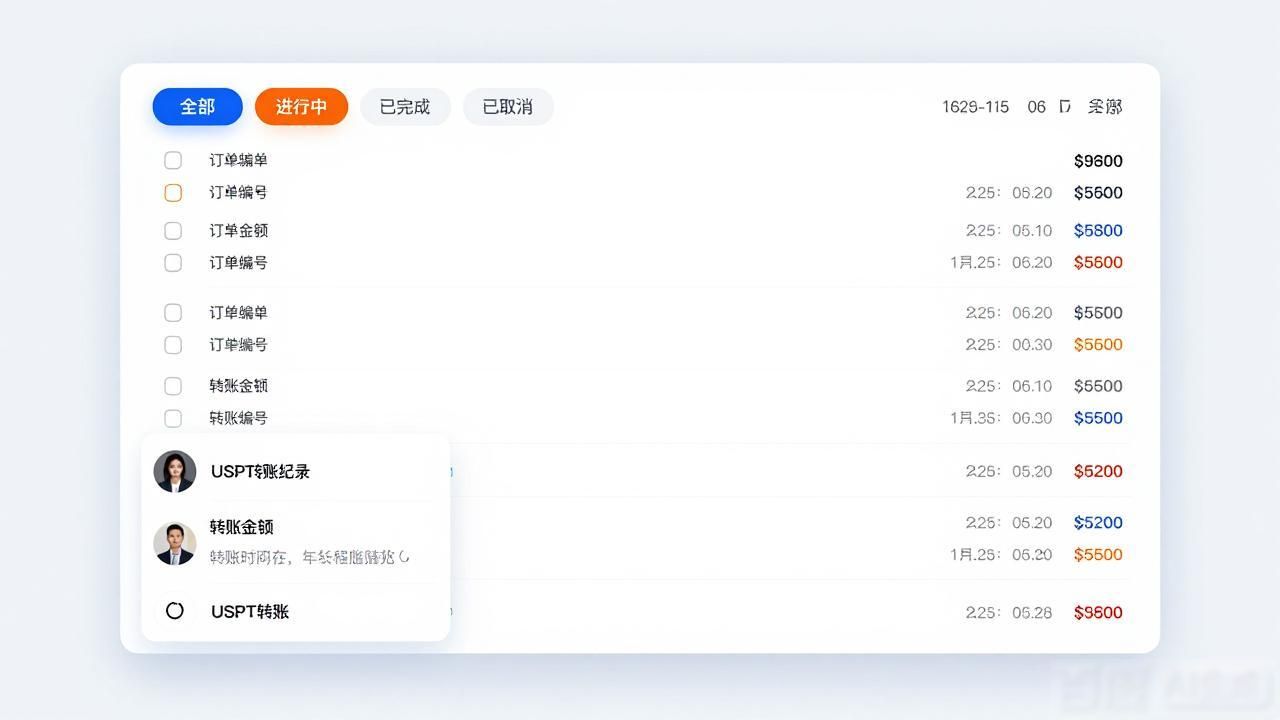Click the 1629-115 text at top right
This screenshot has width=1280, height=720.
[x=975, y=107]
